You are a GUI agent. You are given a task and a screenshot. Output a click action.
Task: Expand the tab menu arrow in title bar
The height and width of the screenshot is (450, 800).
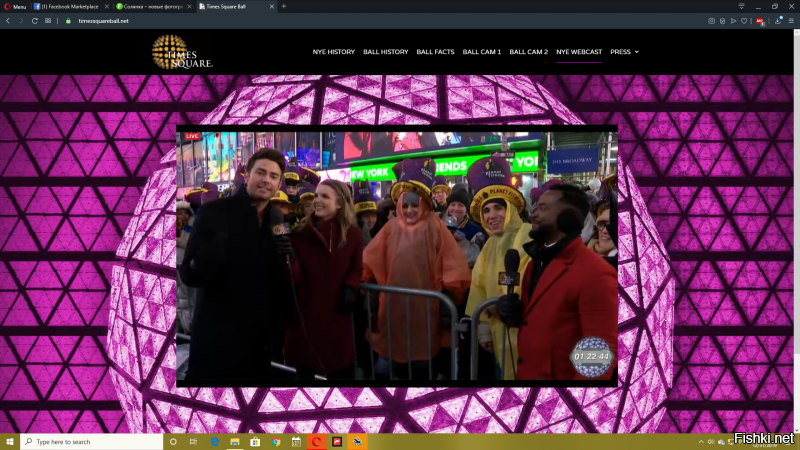click(741, 6)
